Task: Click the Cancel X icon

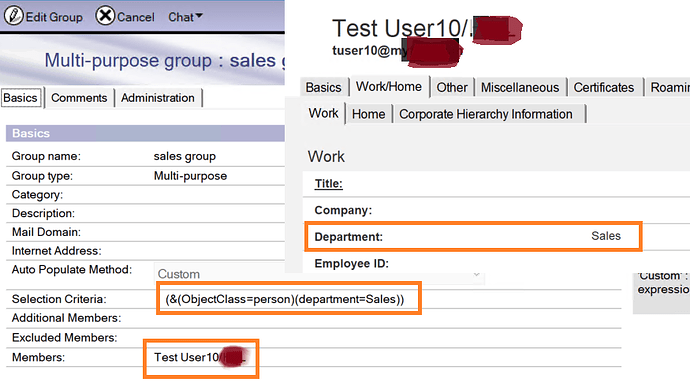Action: click(105, 16)
